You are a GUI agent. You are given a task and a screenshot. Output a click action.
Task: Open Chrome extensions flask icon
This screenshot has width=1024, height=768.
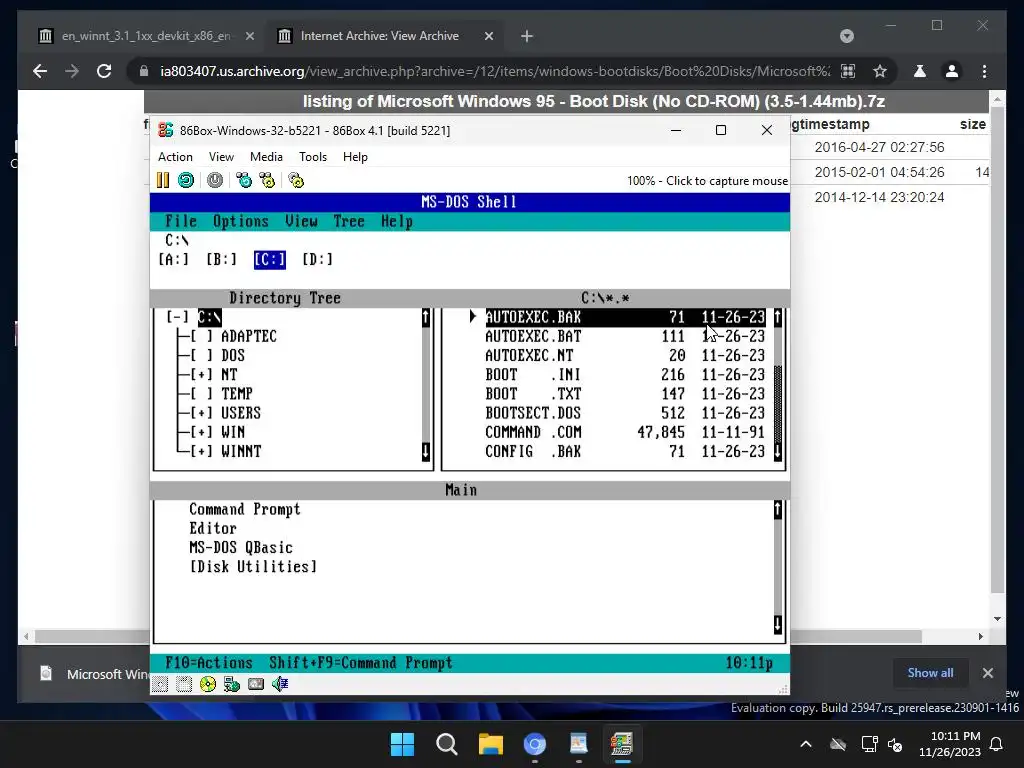click(920, 71)
